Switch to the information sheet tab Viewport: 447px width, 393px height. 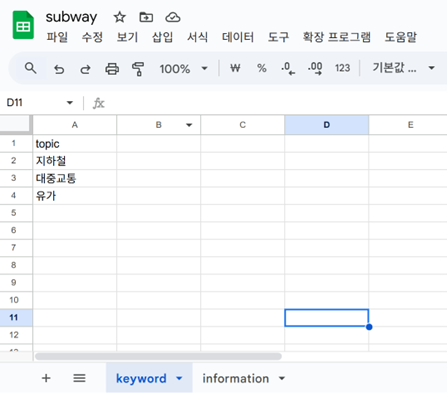pyautogui.click(x=236, y=378)
